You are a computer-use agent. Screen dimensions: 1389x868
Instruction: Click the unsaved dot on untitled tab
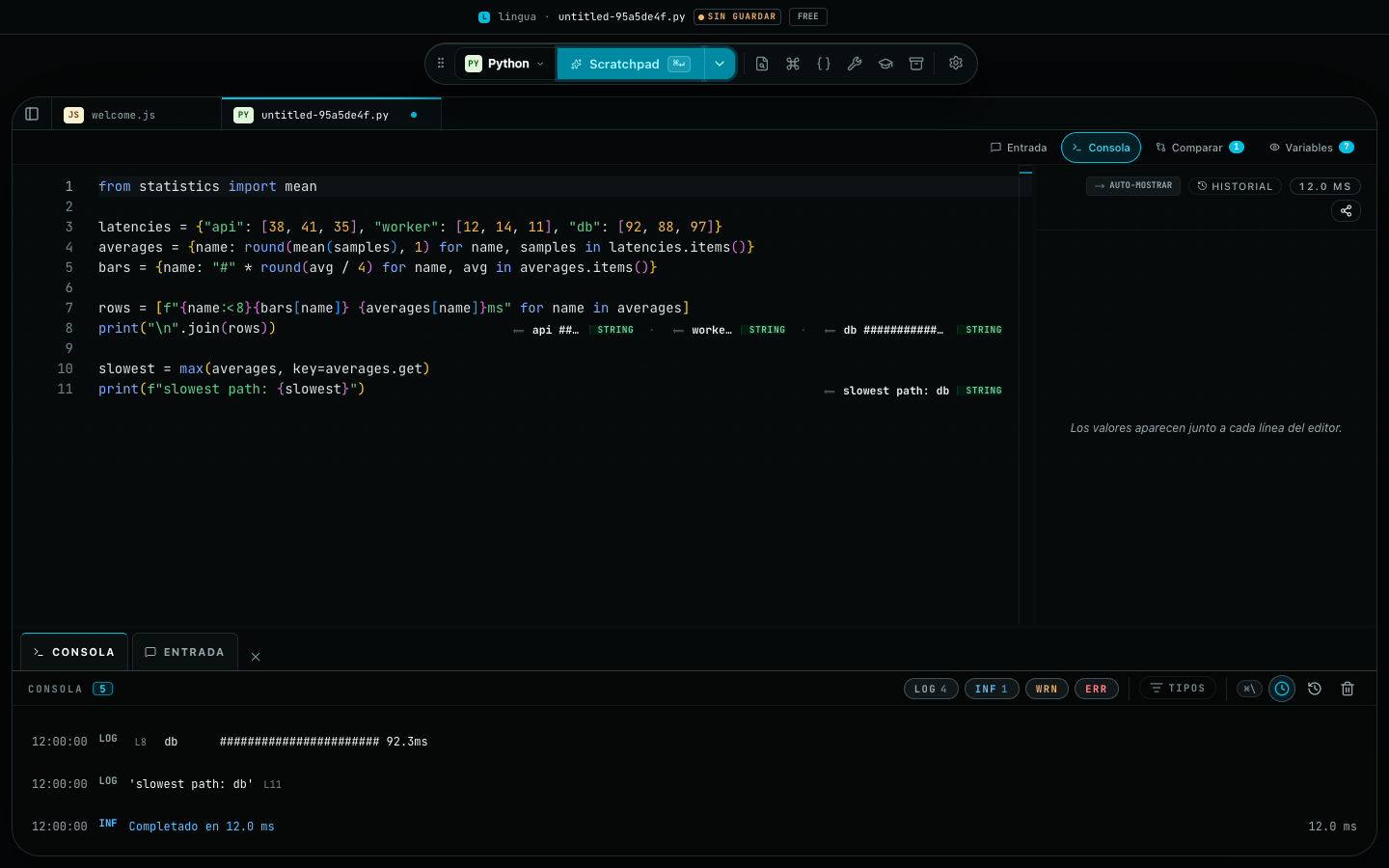coord(414,115)
